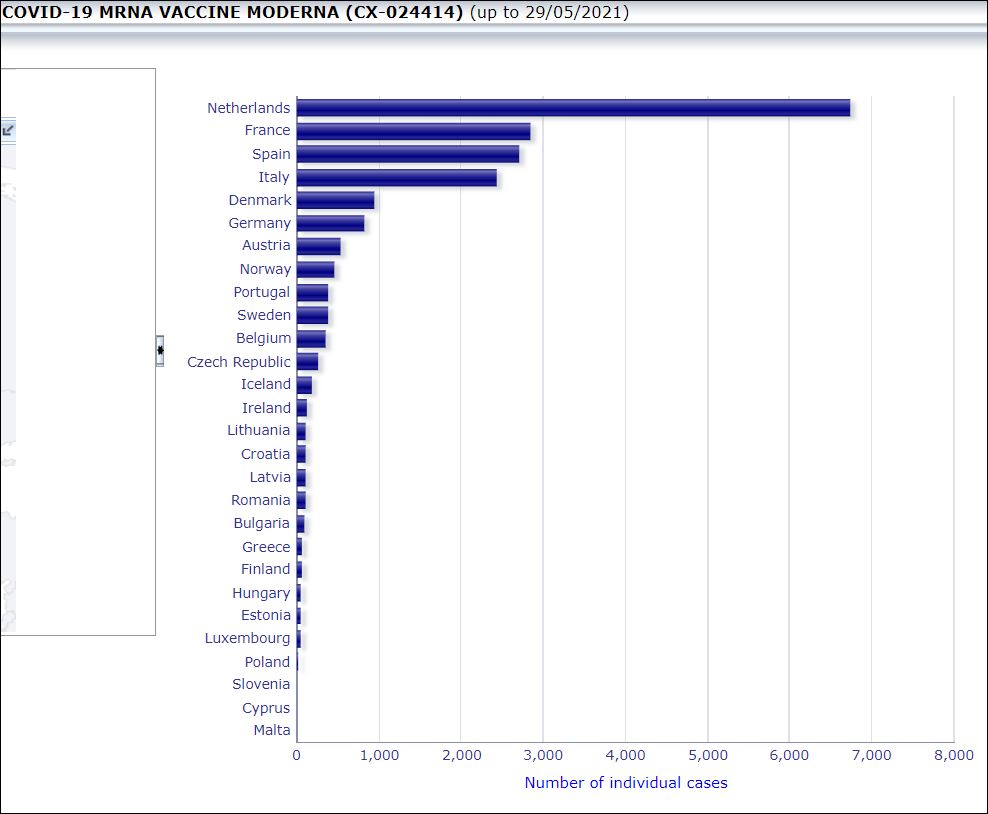The width and height of the screenshot is (988, 814).
Task: Click the "Slovenia" label
Action: [x=261, y=684]
